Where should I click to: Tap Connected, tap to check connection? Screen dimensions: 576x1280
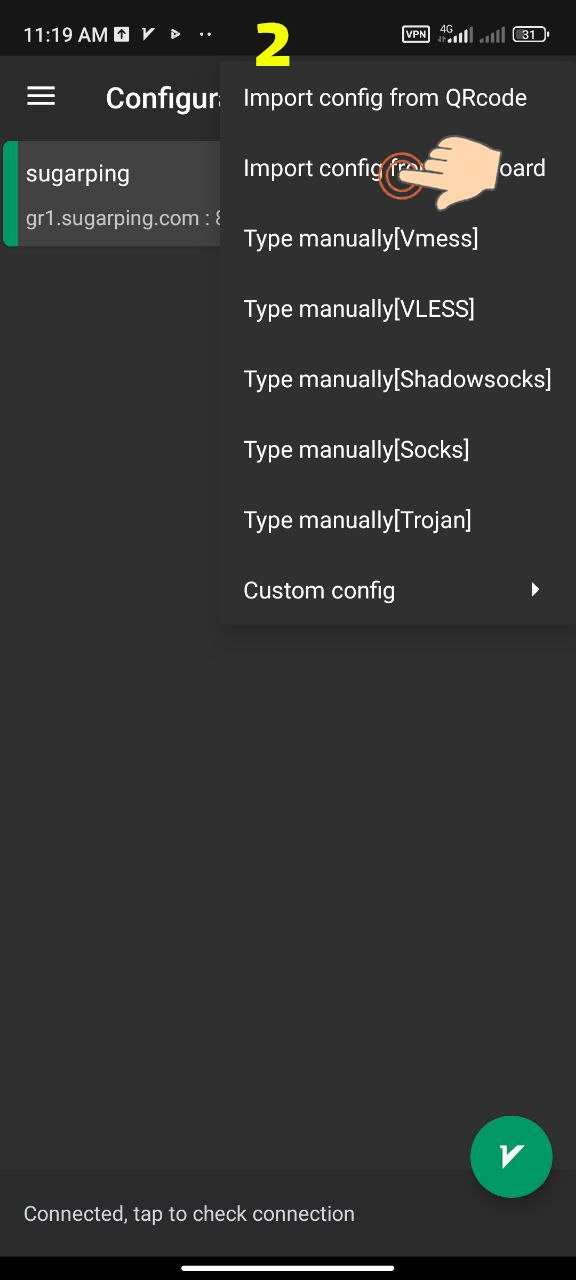click(189, 1213)
